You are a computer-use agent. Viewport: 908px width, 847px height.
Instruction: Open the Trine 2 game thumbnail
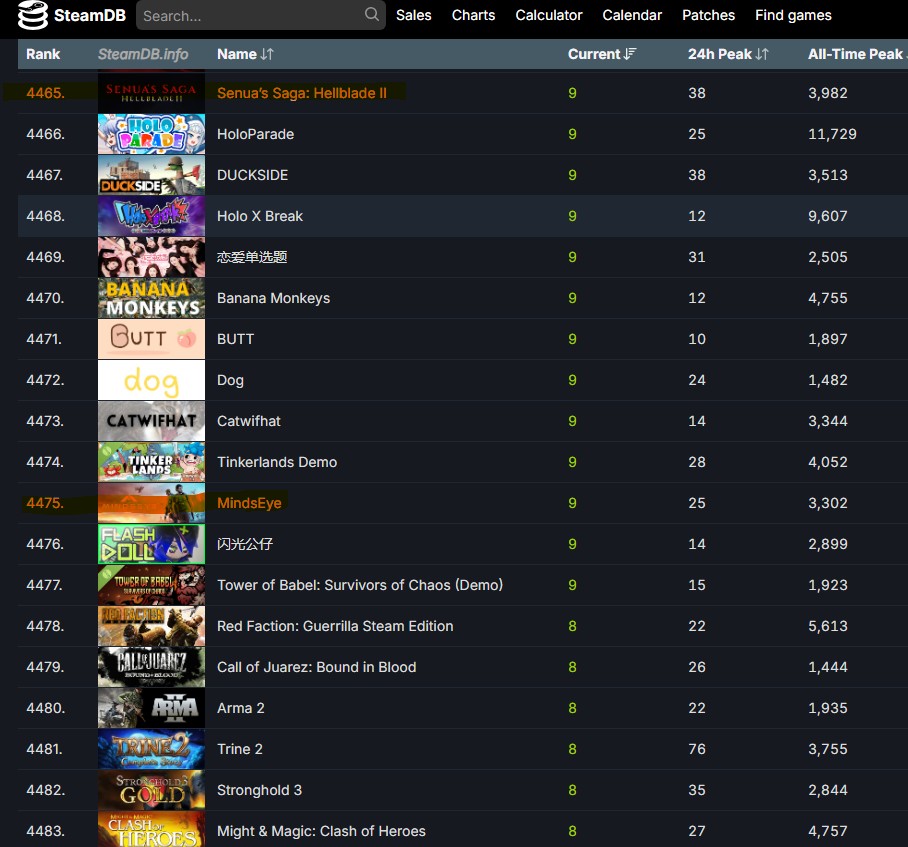click(151, 749)
